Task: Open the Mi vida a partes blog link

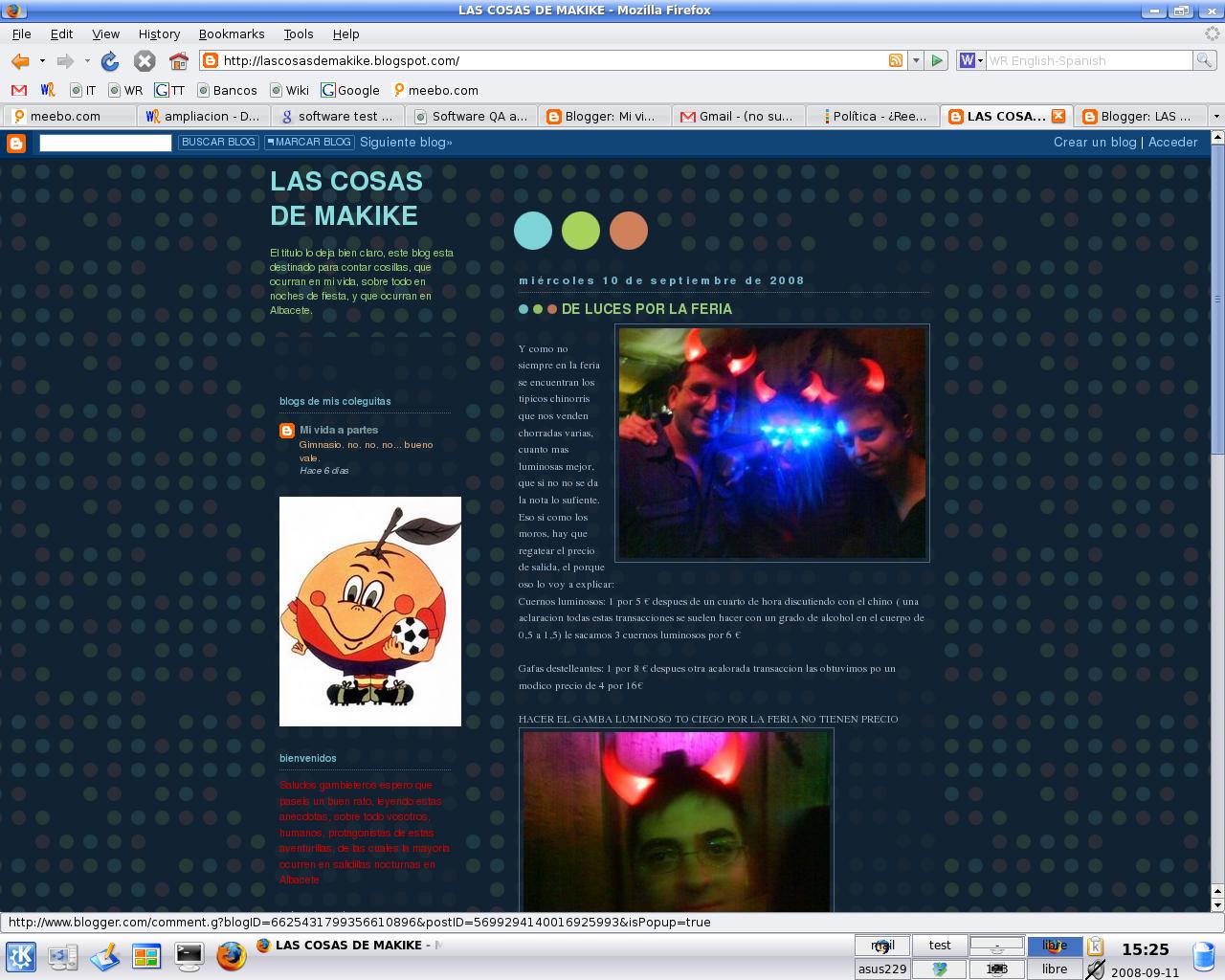Action: coord(339,431)
